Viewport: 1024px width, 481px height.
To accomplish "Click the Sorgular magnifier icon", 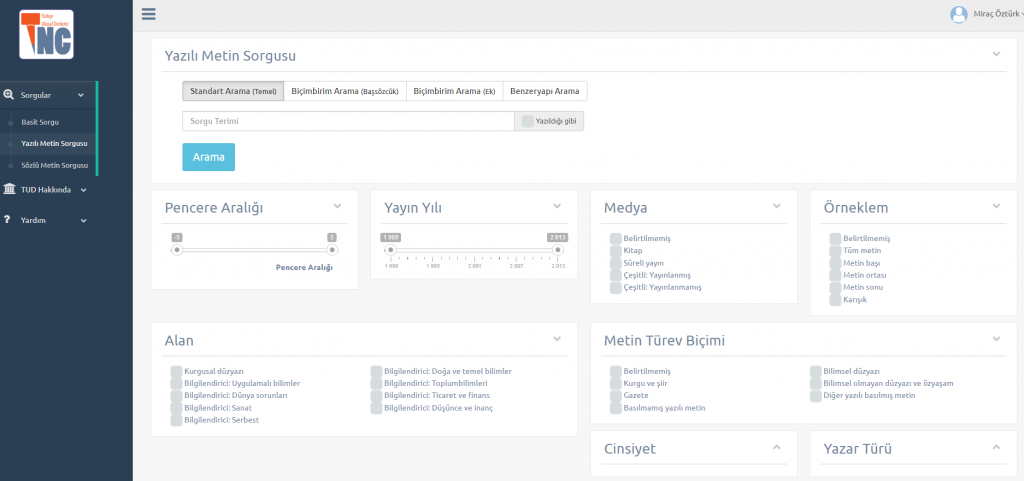I will point(9,95).
